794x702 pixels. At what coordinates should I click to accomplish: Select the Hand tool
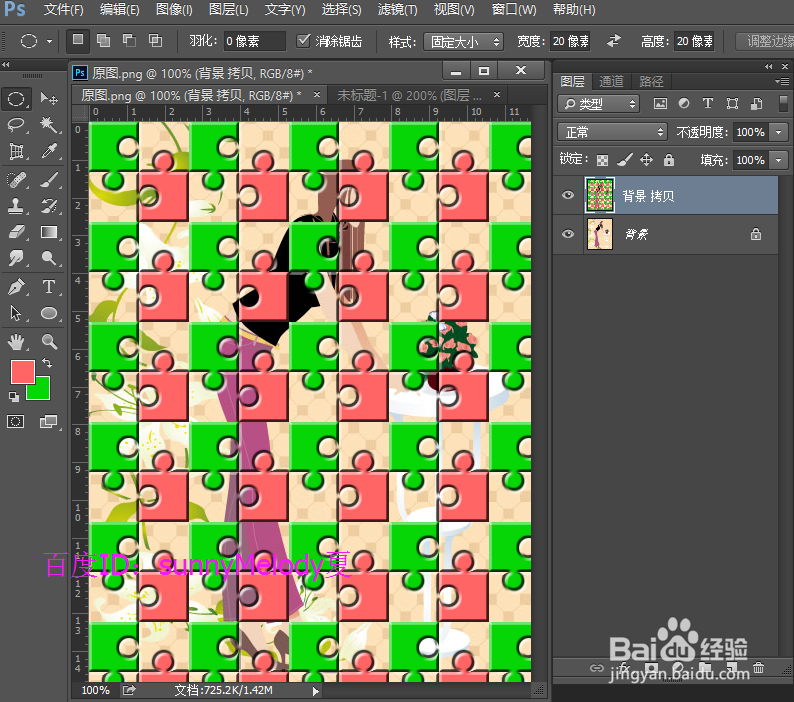[16, 342]
